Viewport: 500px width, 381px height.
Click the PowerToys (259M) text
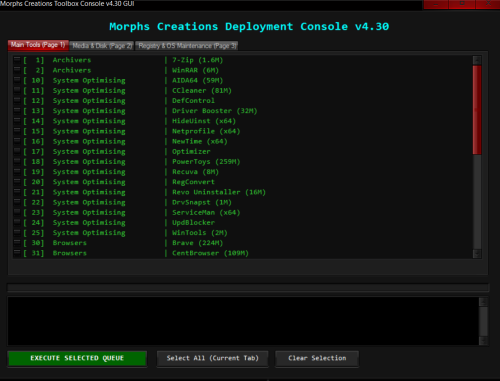pyautogui.click(x=206, y=162)
